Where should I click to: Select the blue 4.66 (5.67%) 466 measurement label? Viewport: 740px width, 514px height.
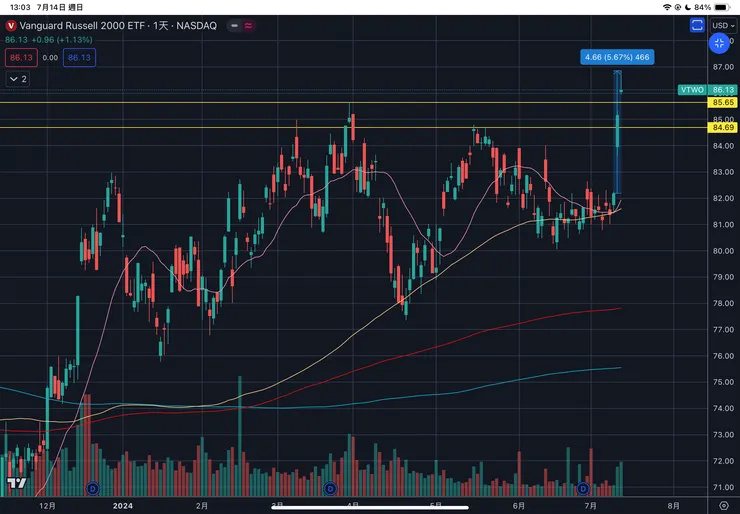617,57
